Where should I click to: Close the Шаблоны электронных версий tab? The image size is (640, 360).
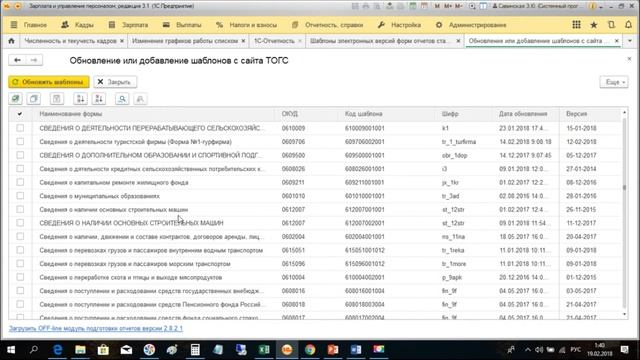click(x=458, y=41)
